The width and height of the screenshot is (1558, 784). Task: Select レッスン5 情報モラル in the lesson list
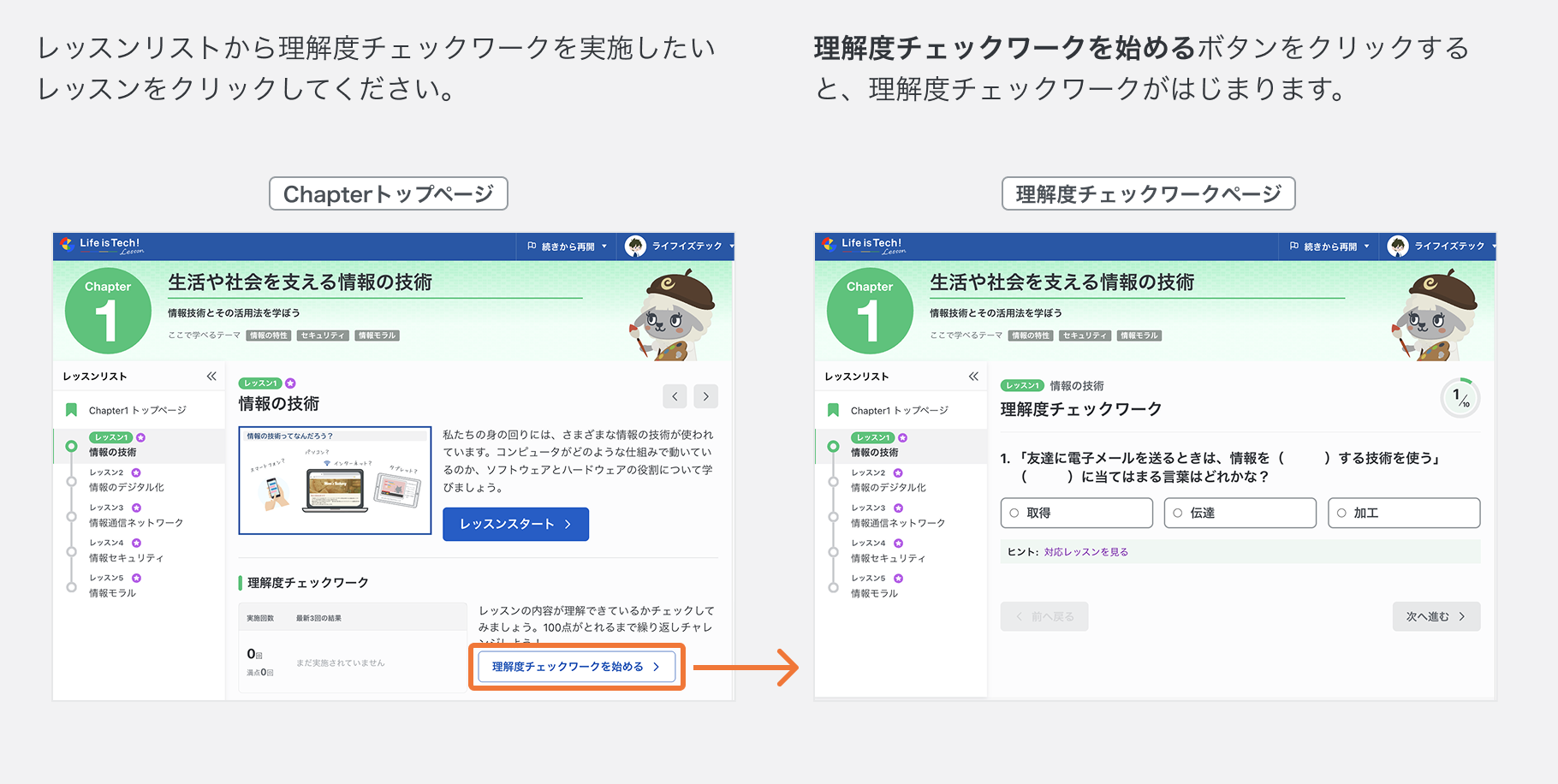[111, 593]
